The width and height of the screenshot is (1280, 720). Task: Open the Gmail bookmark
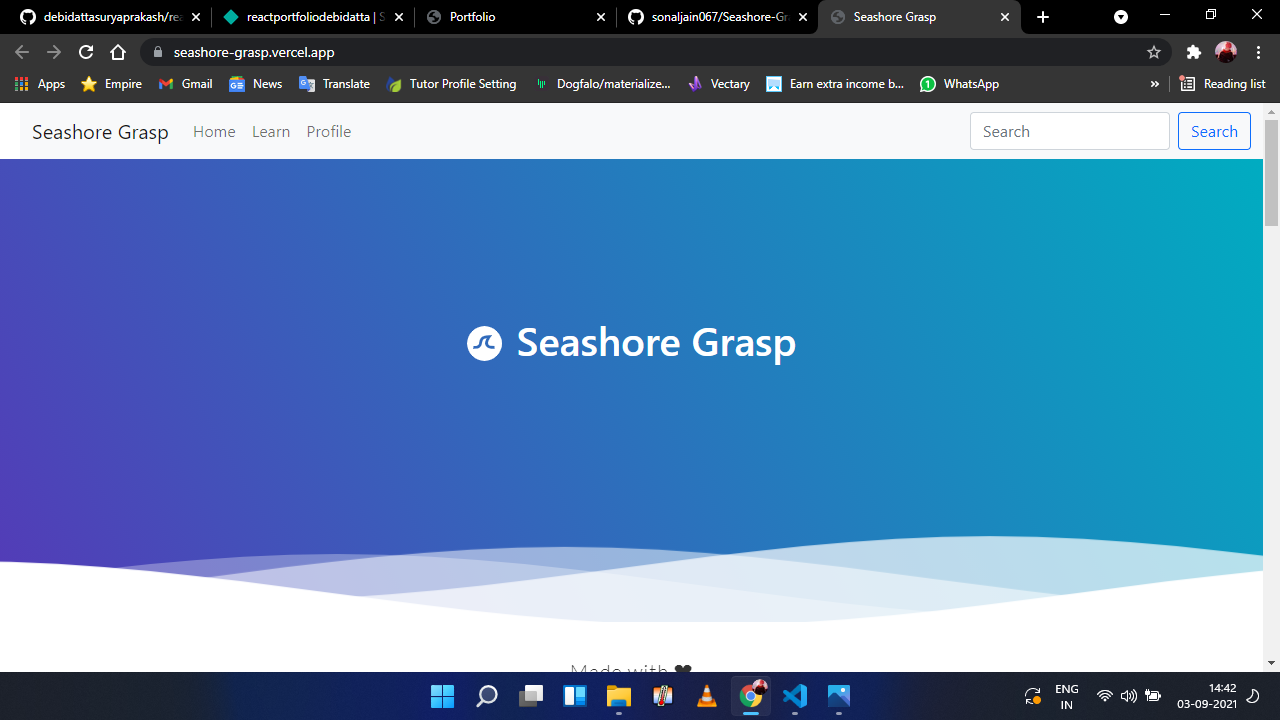tap(185, 84)
